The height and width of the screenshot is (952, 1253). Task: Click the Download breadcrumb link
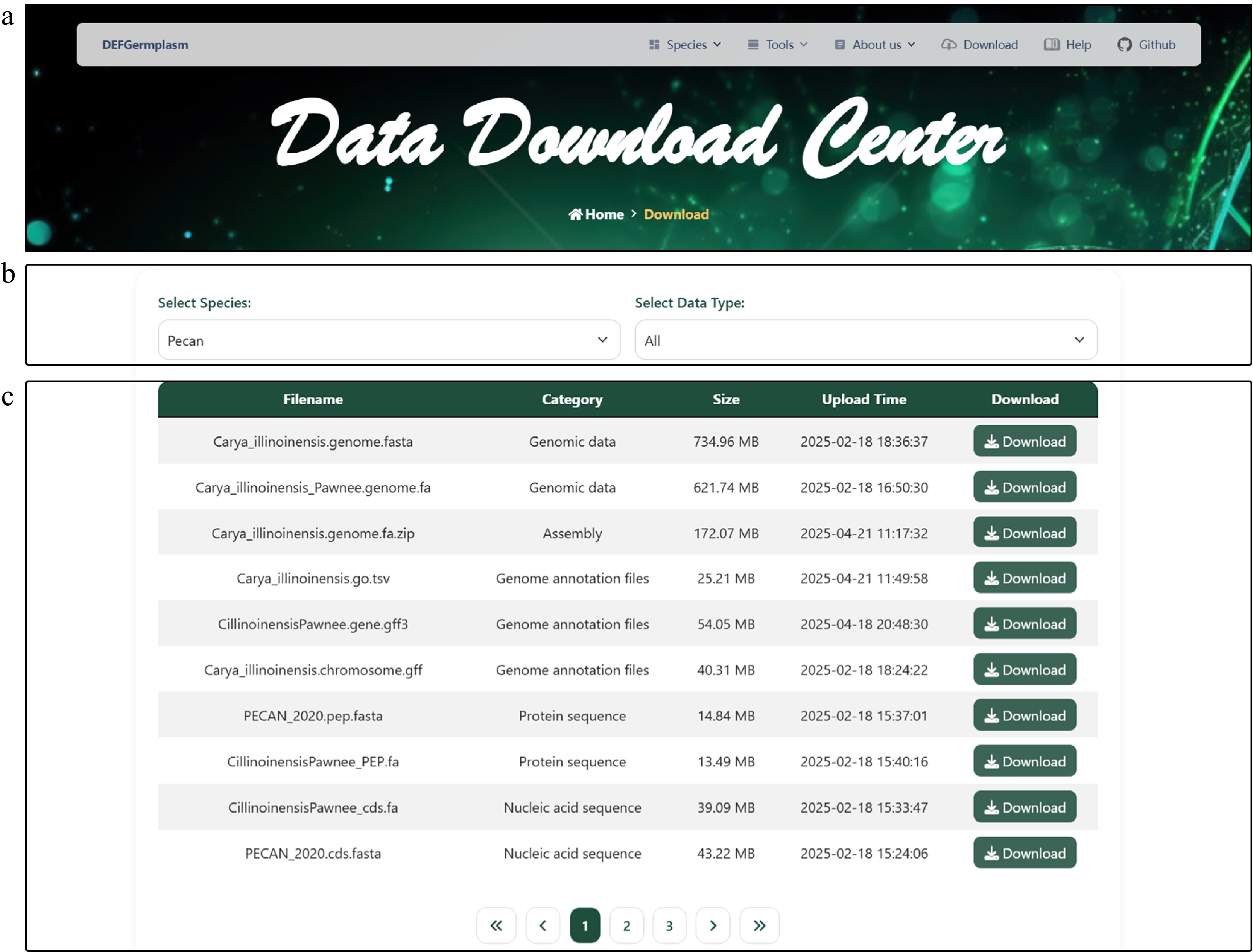click(676, 214)
